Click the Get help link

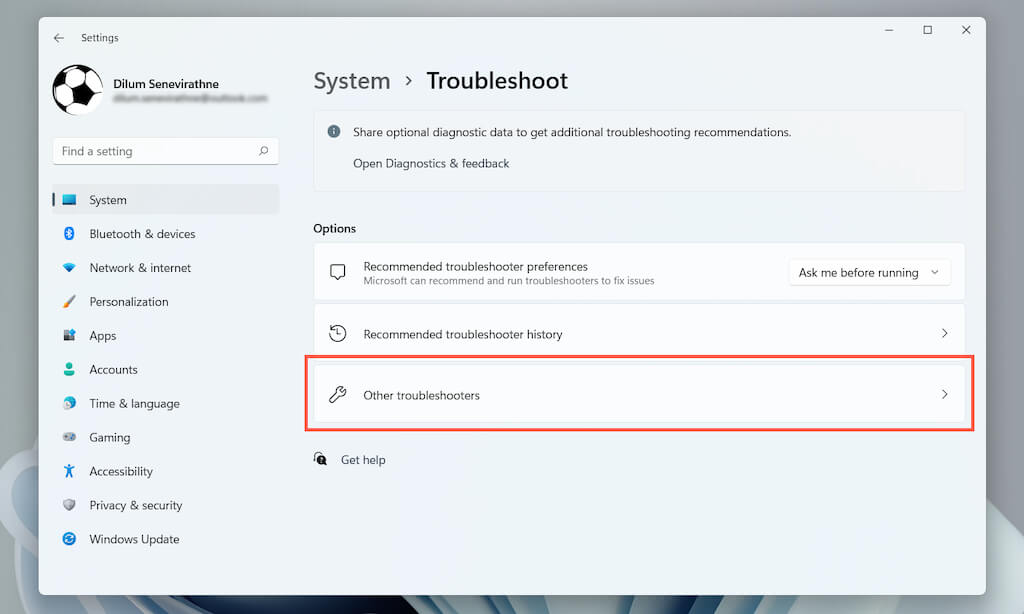point(363,460)
